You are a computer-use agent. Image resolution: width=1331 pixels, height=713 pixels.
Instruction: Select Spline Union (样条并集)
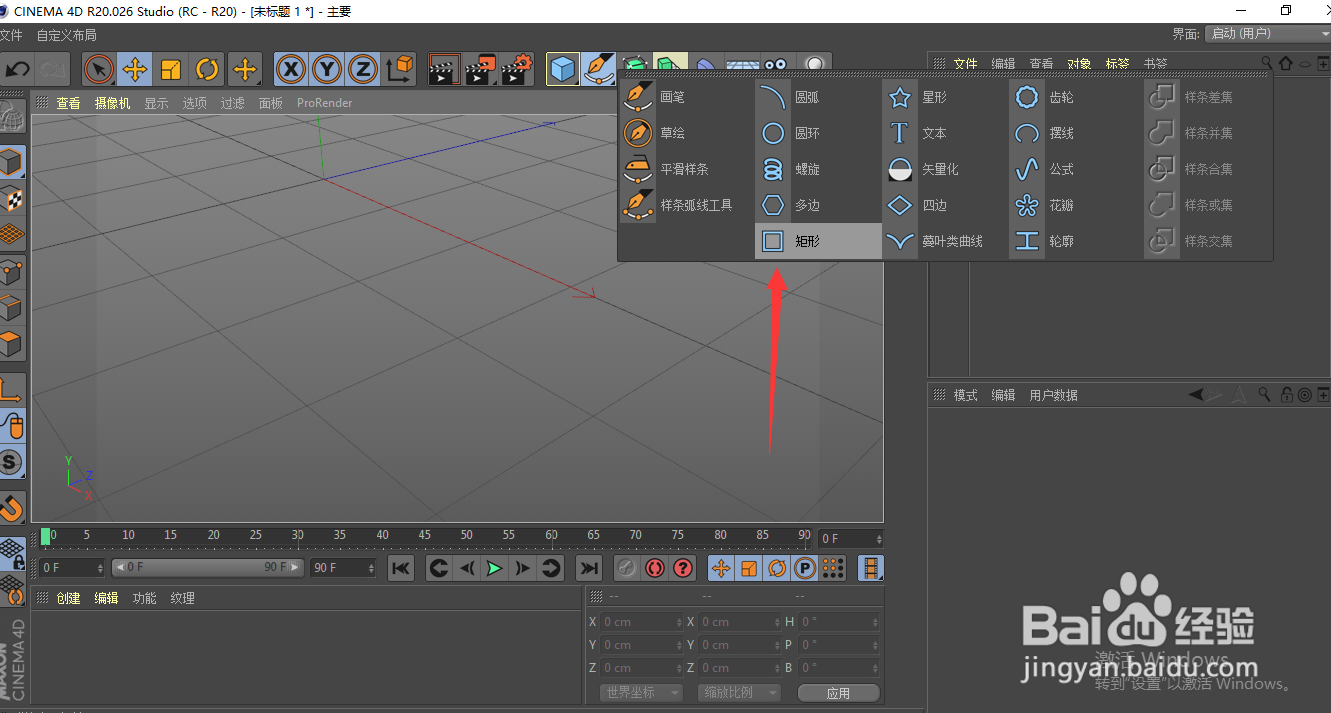pos(1207,133)
